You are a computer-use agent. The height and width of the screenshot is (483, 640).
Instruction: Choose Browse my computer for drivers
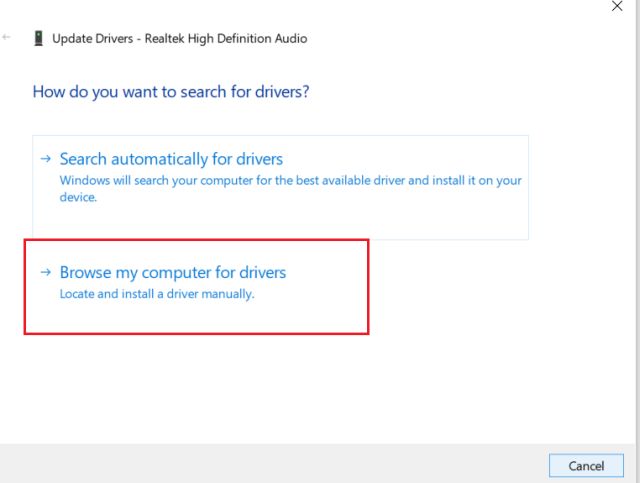196,287
